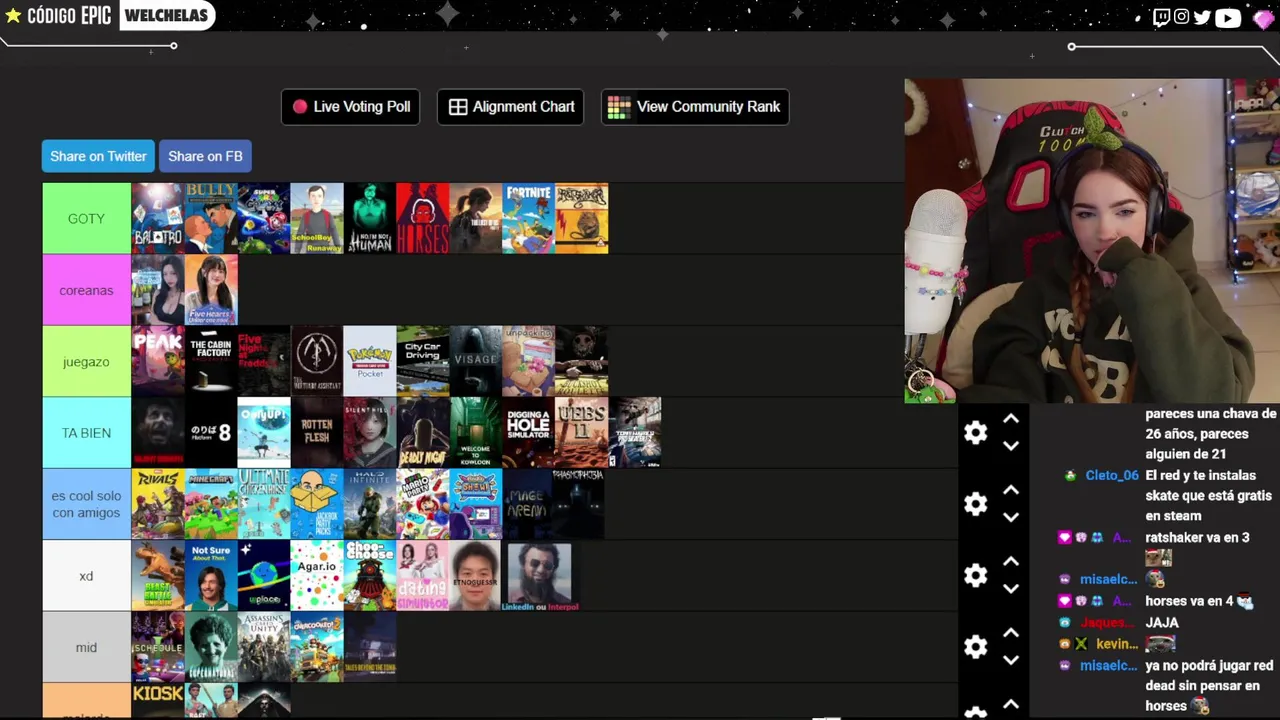Select the Assassin's Creed Unity tile
This screenshot has width=1280, height=720.
(264, 647)
